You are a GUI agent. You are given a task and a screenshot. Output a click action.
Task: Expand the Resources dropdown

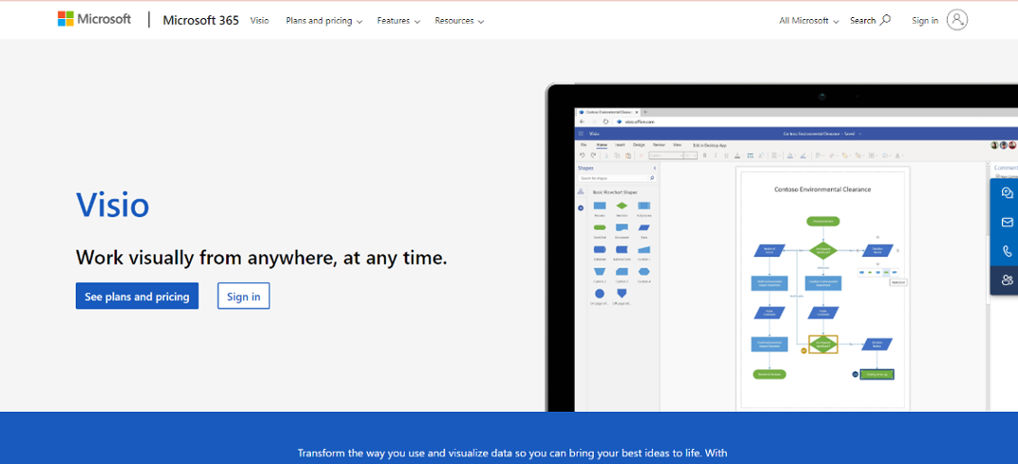point(459,21)
